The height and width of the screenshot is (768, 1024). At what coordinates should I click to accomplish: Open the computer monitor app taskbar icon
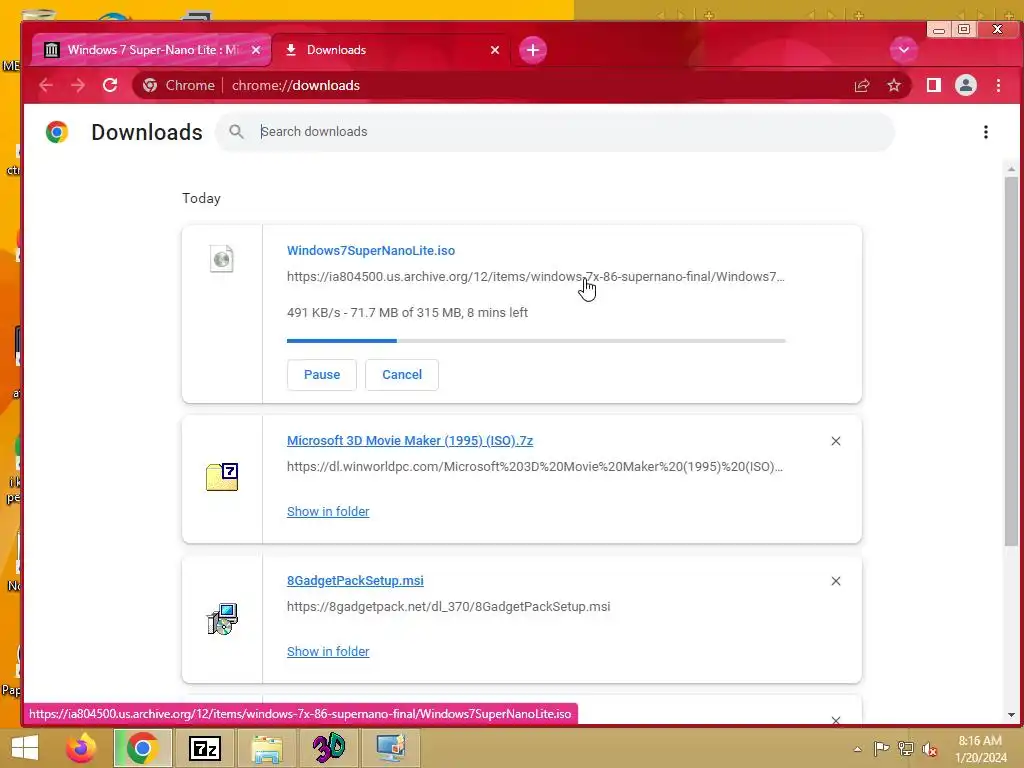point(391,748)
